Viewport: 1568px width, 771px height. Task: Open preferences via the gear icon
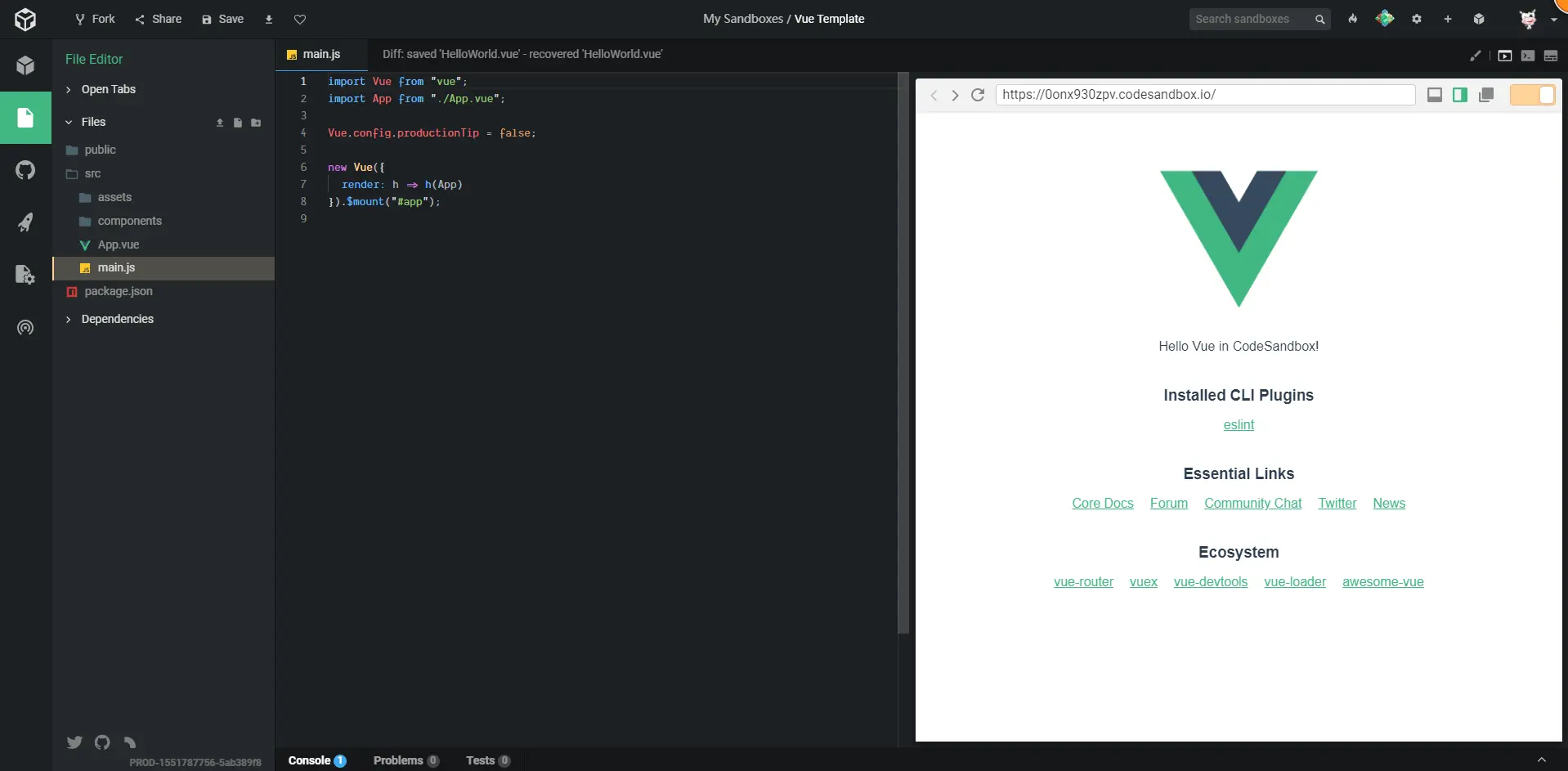(1417, 19)
